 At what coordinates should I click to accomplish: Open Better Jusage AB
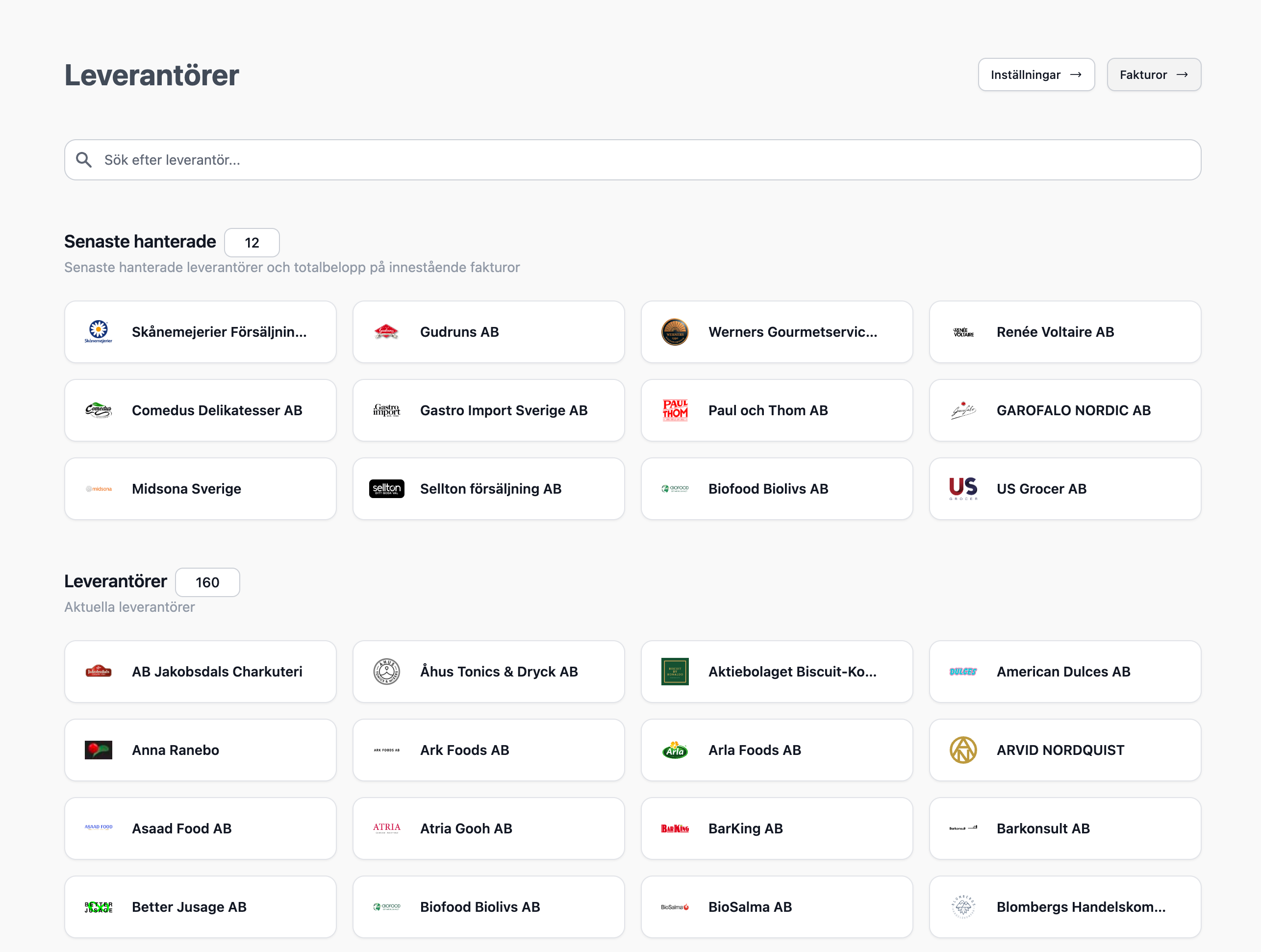click(x=201, y=907)
